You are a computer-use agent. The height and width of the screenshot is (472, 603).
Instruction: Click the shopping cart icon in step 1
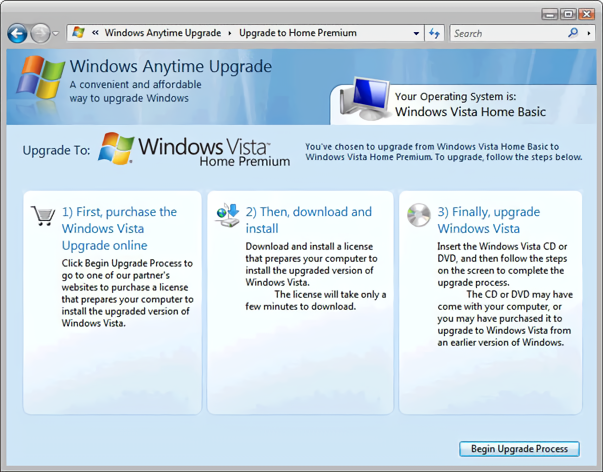pyautogui.click(x=43, y=214)
